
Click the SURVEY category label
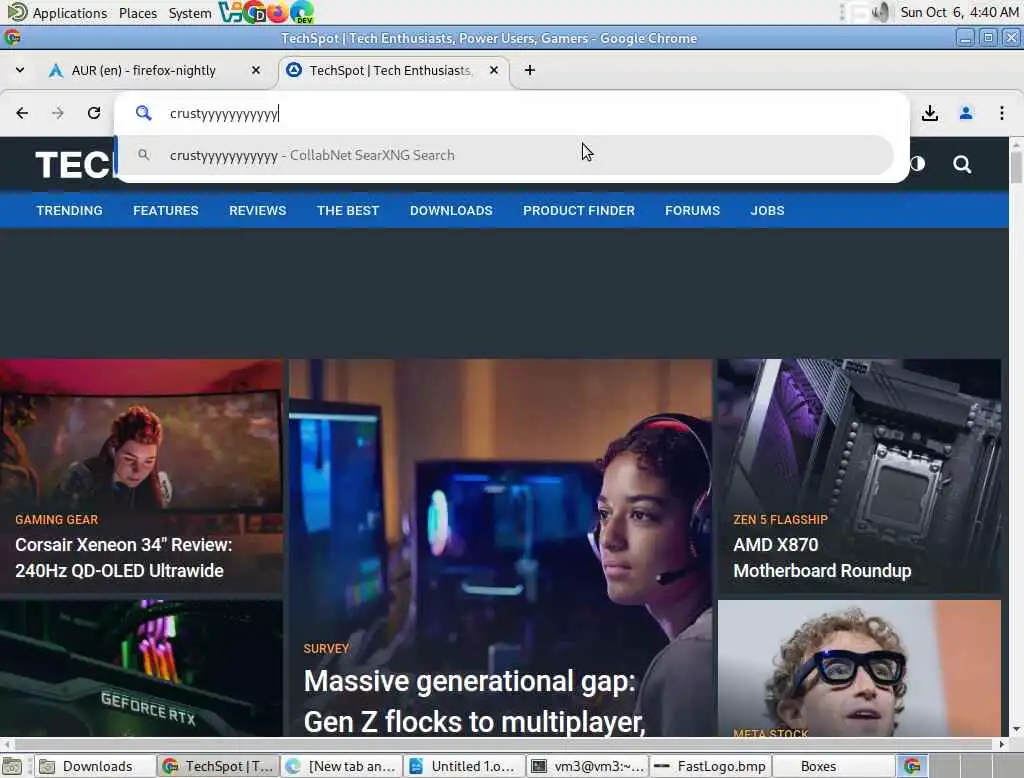point(327,649)
